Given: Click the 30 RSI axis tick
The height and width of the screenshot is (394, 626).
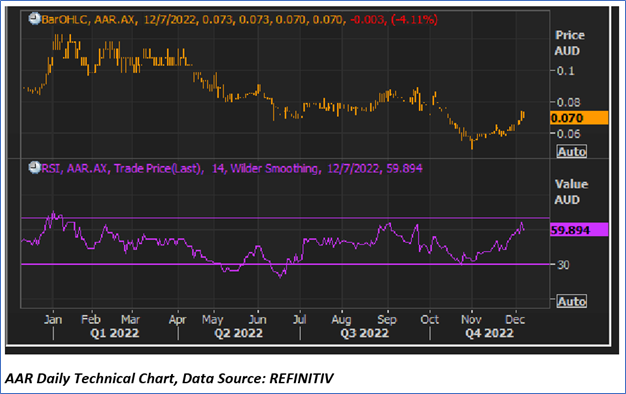Looking at the screenshot, I should [563, 265].
